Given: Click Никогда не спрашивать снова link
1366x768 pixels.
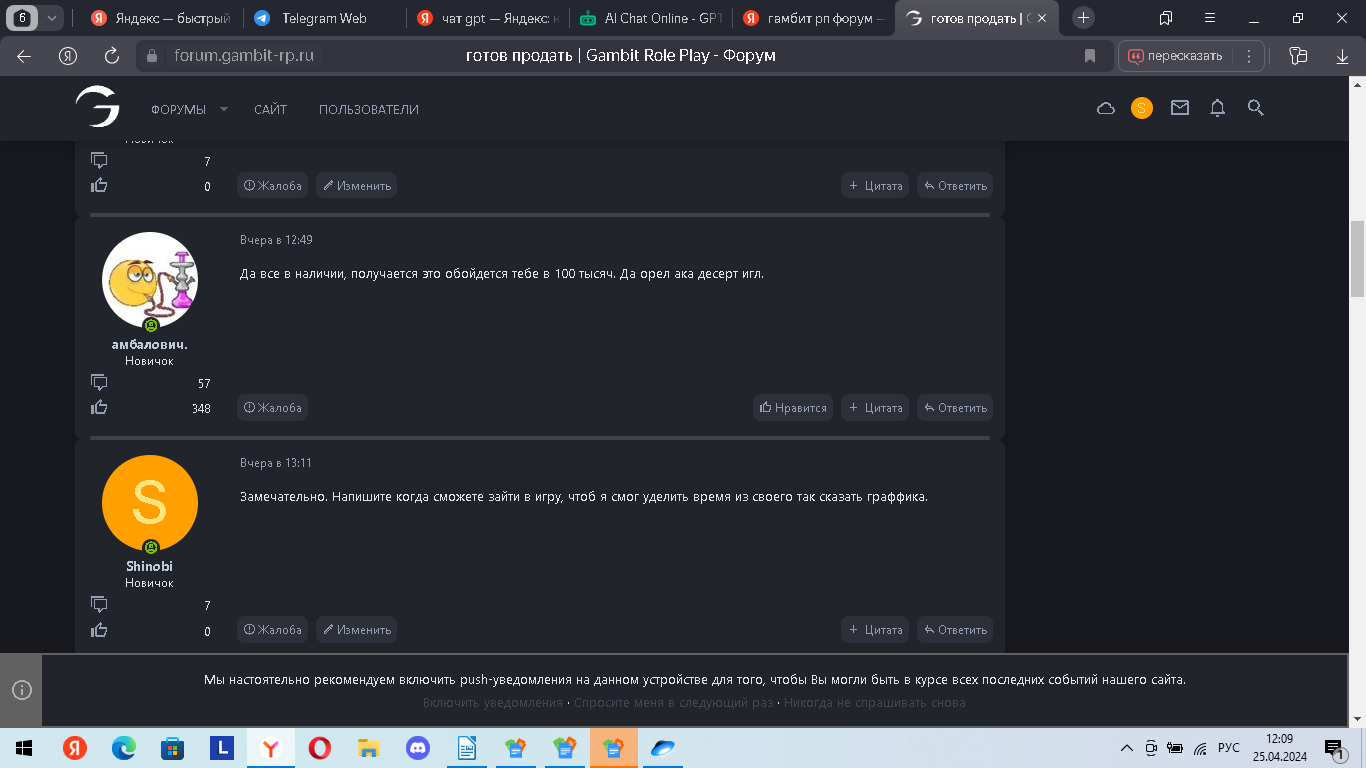Looking at the screenshot, I should coord(874,703).
